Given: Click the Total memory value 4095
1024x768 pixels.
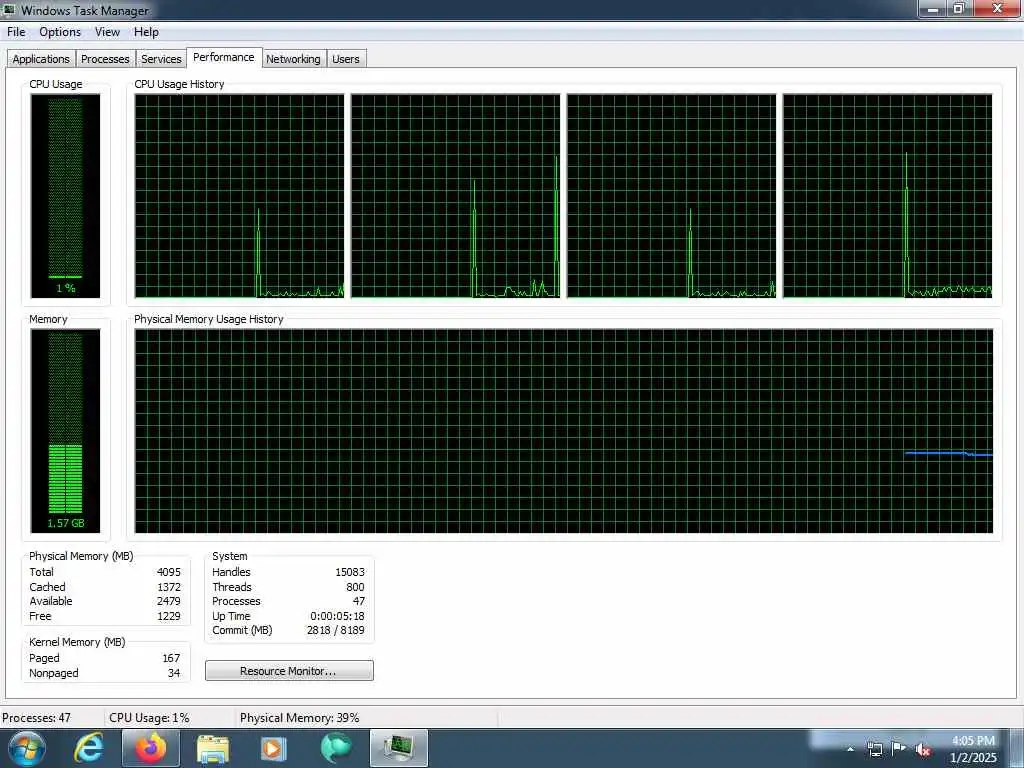Looking at the screenshot, I should (x=168, y=571).
